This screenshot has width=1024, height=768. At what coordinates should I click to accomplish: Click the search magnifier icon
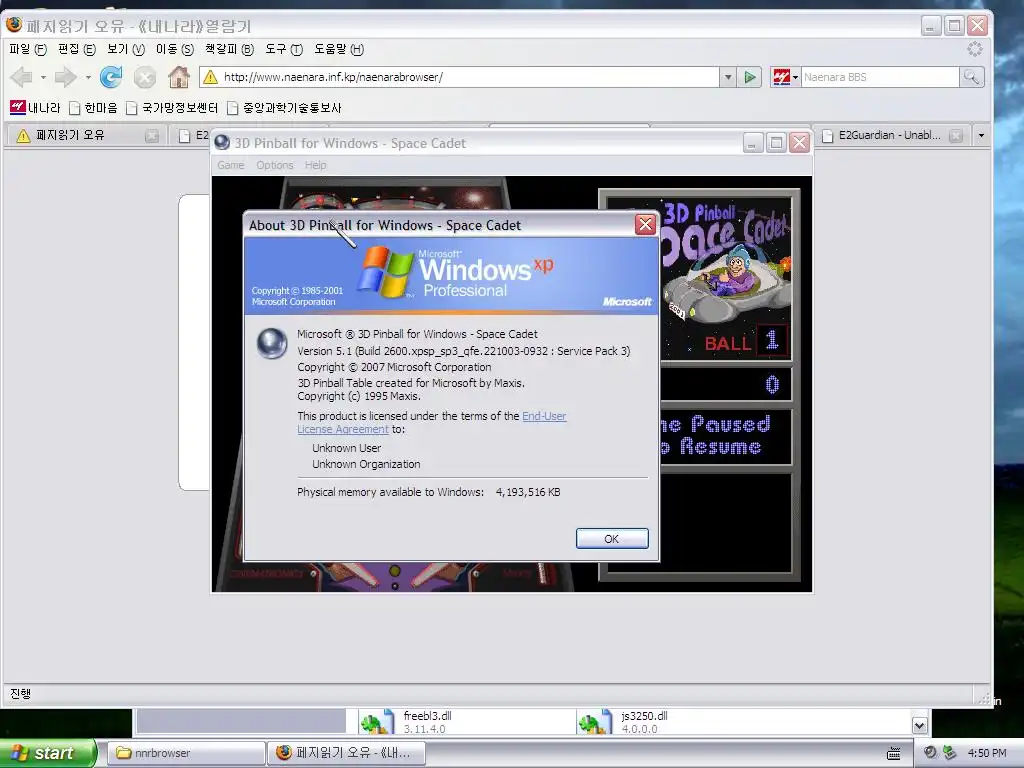tap(971, 77)
